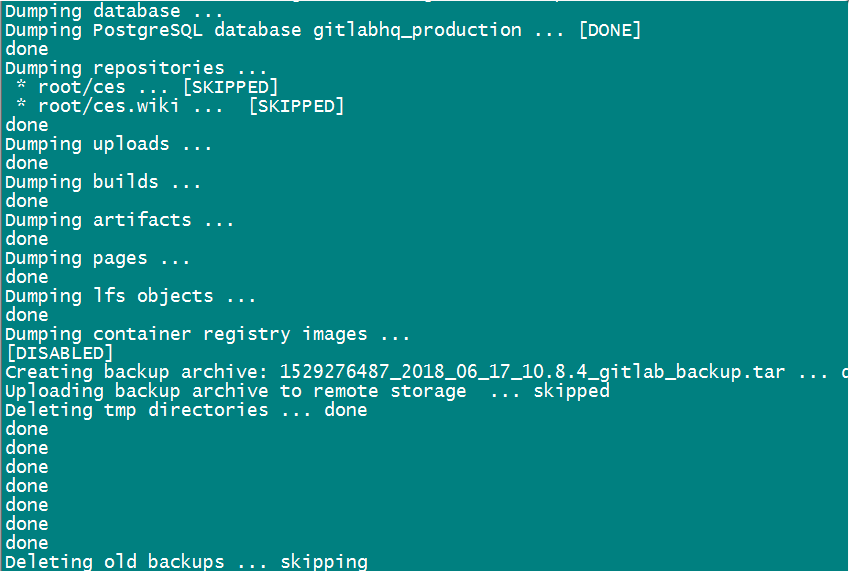Place cursor on "Dumping artifacts ..." line
Viewport: 849px width, 571px height.
[x=119, y=220]
